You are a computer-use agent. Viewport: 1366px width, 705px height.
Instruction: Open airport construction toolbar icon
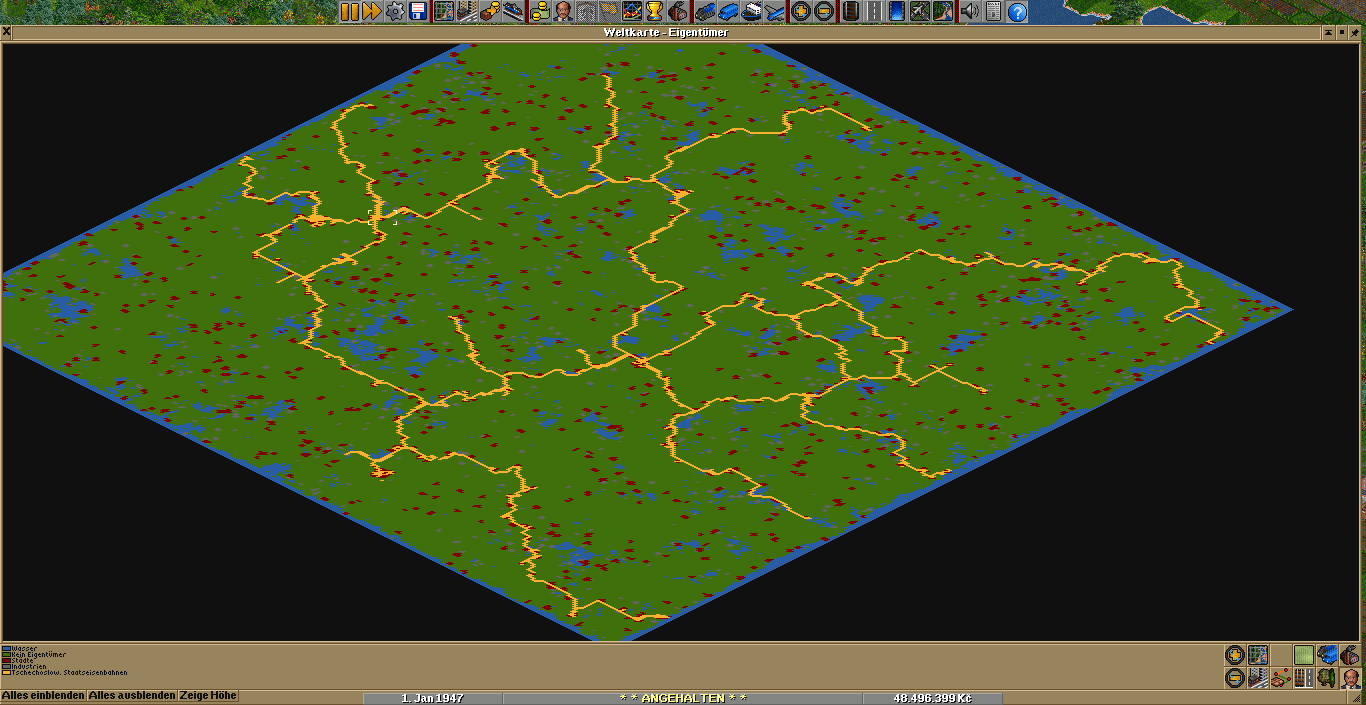coord(919,12)
